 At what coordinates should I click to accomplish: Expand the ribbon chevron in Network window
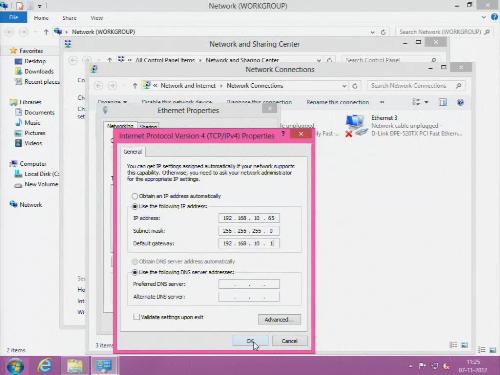(484, 17)
